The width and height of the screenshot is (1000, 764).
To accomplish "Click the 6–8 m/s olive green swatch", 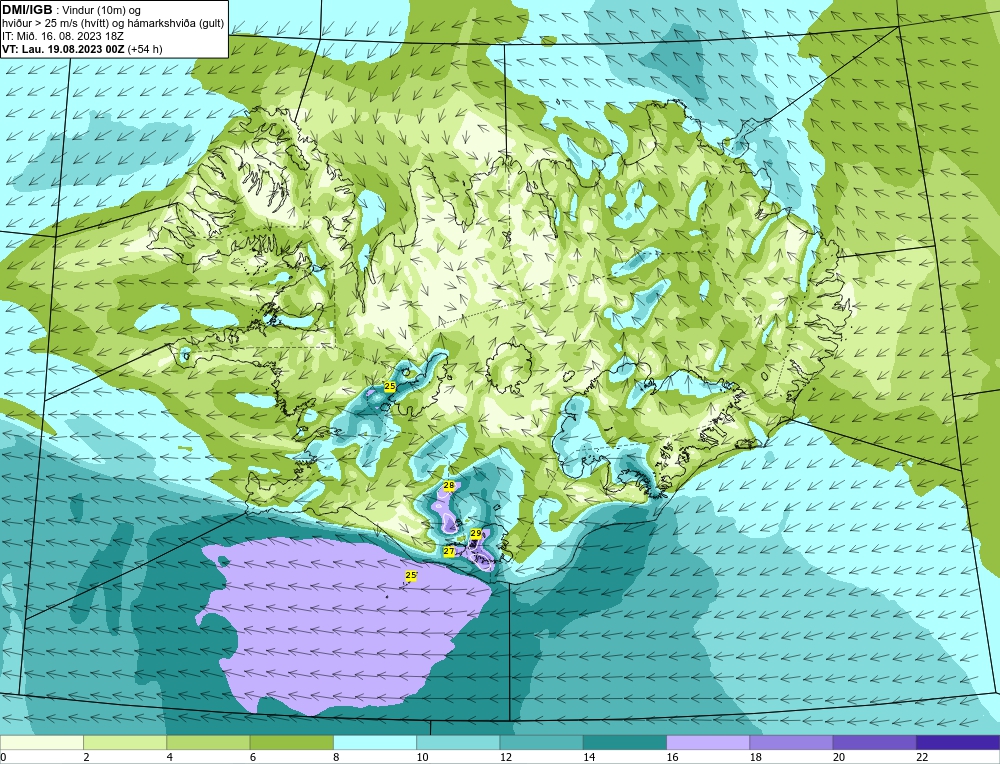I will pyautogui.click(x=291, y=743).
